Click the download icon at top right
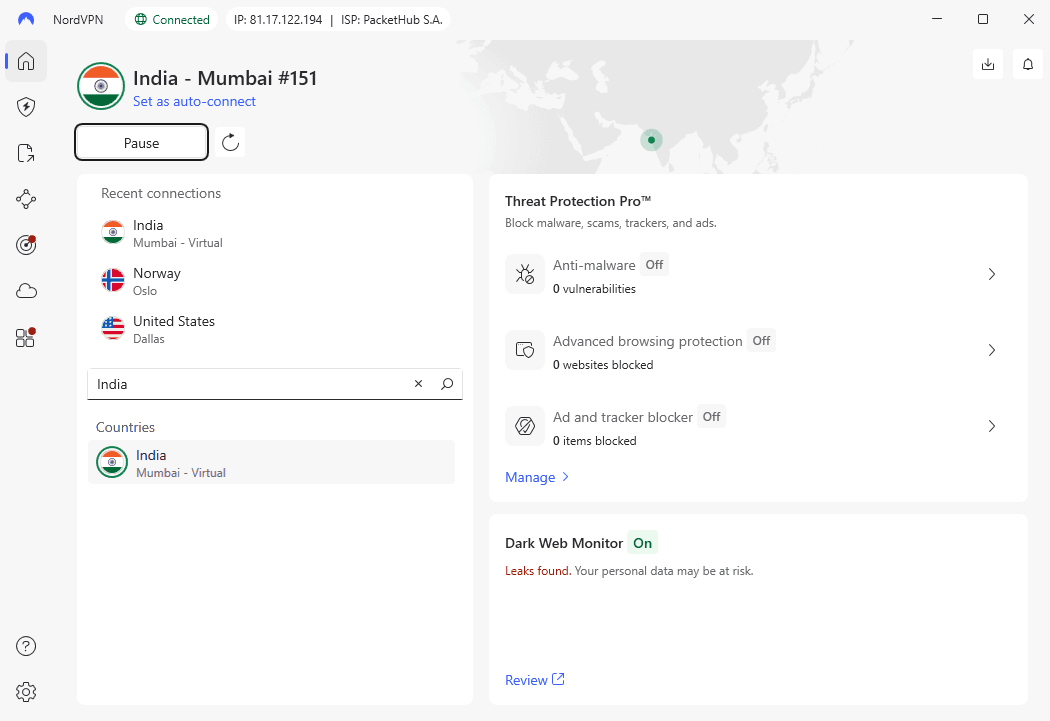Image resolution: width=1050 pixels, height=721 pixels. [x=988, y=64]
